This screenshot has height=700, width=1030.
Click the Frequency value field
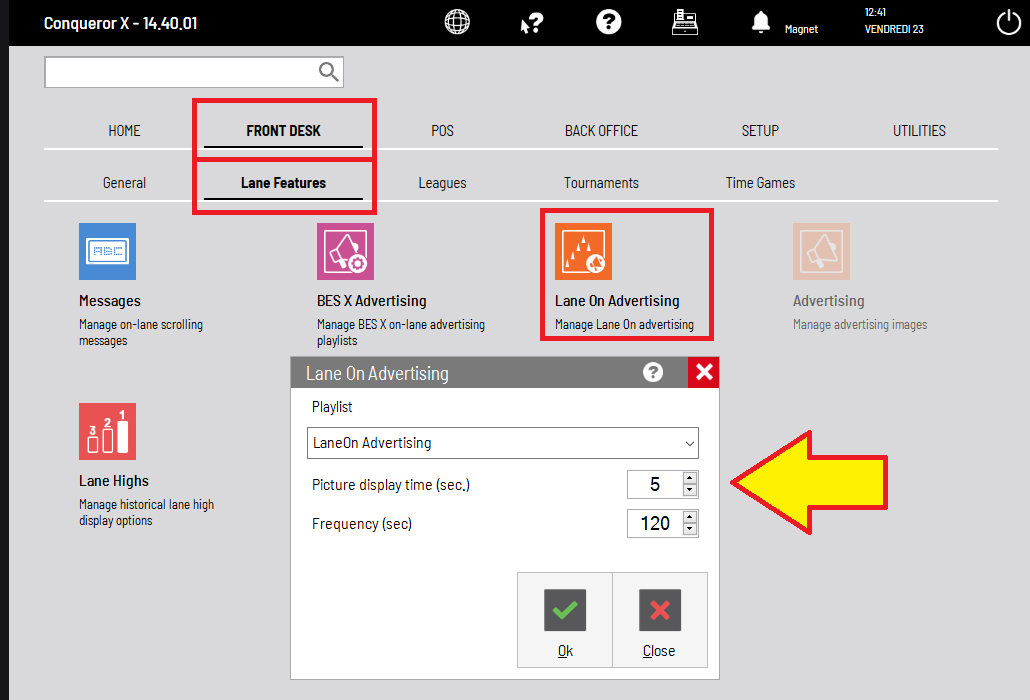pyautogui.click(x=655, y=523)
